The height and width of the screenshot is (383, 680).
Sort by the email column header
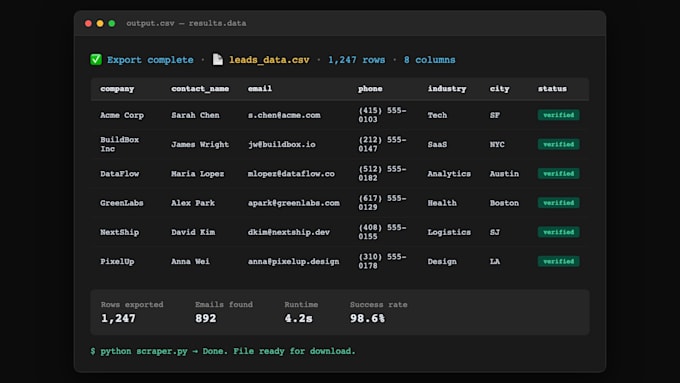coord(260,88)
